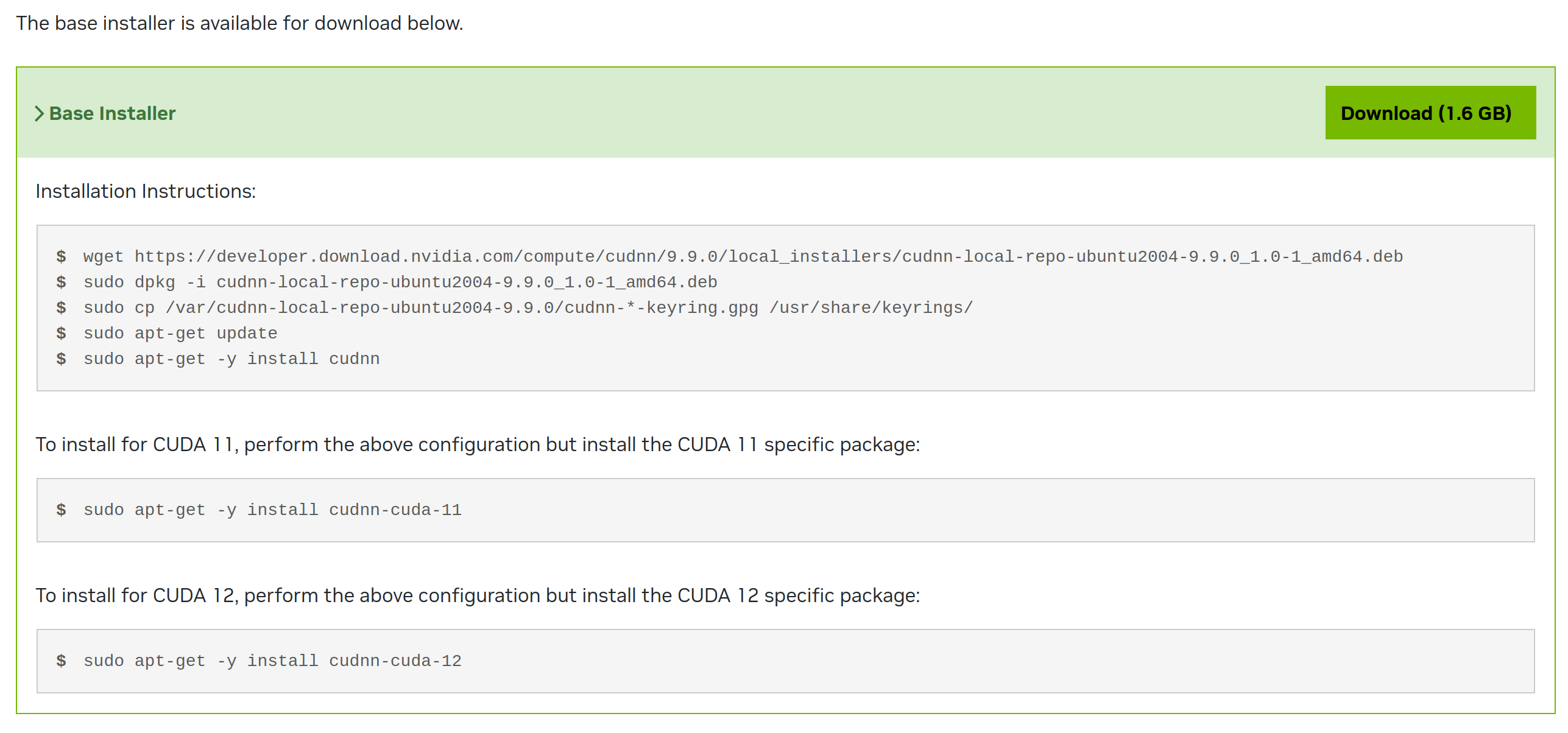The width and height of the screenshot is (1568, 733).
Task: Click the CUDA 12 specific package sentence
Action: [x=477, y=595]
